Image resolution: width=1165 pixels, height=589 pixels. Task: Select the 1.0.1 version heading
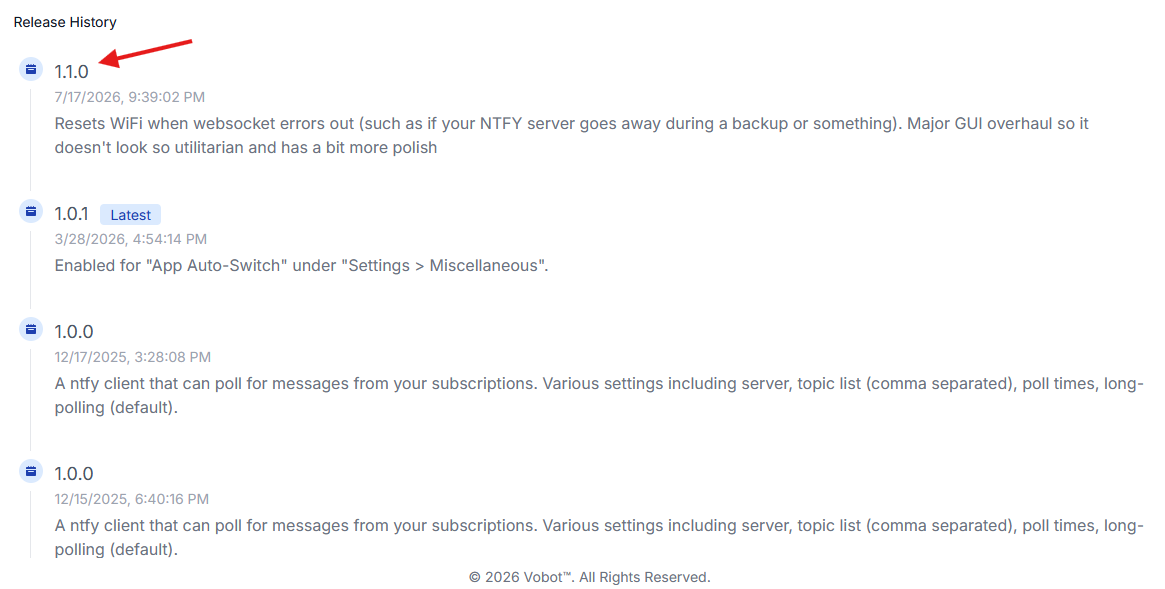tap(71, 214)
